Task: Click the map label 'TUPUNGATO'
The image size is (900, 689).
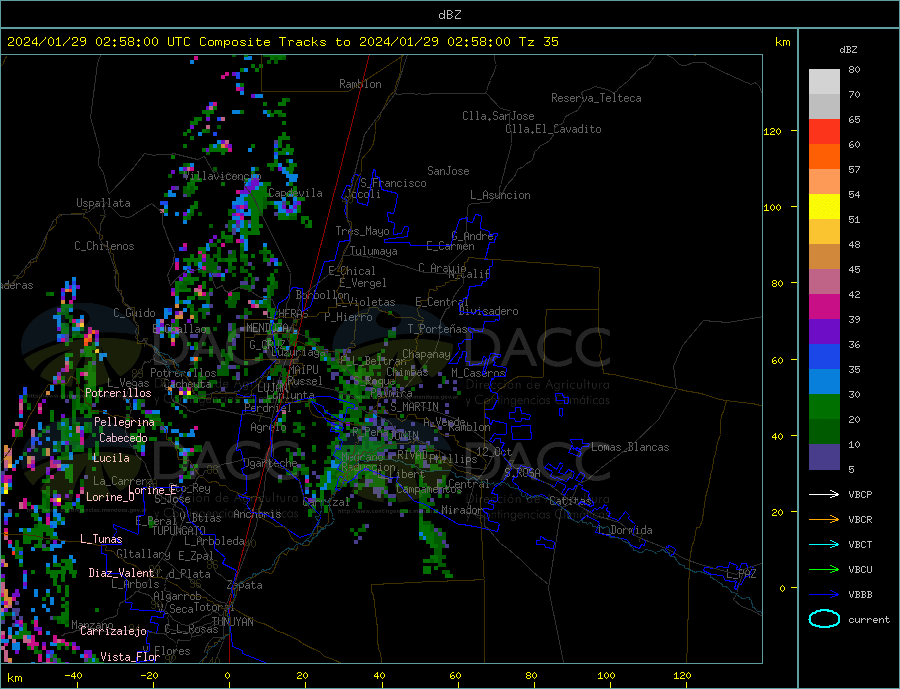Action: tap(179, 531)
